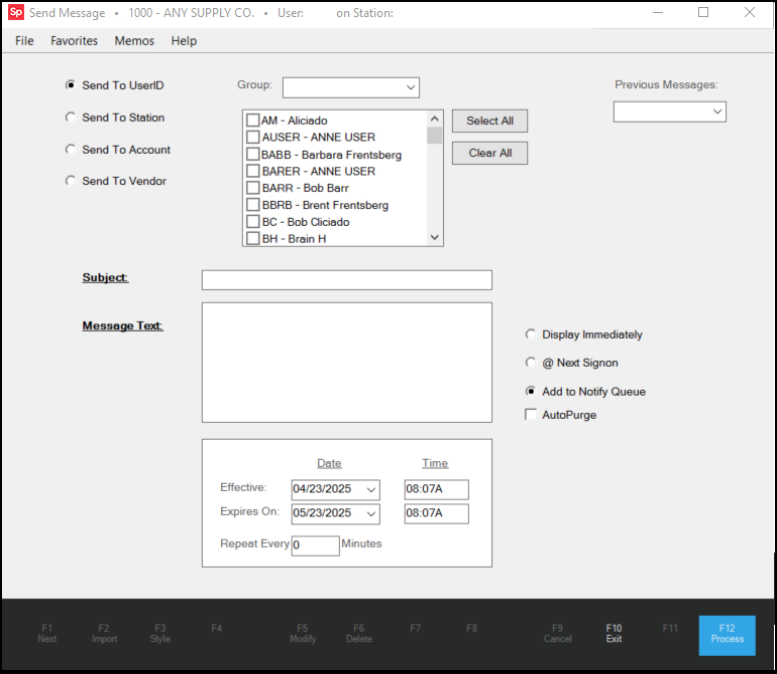Click the user list scroll down arrow

tap(435, 237)
